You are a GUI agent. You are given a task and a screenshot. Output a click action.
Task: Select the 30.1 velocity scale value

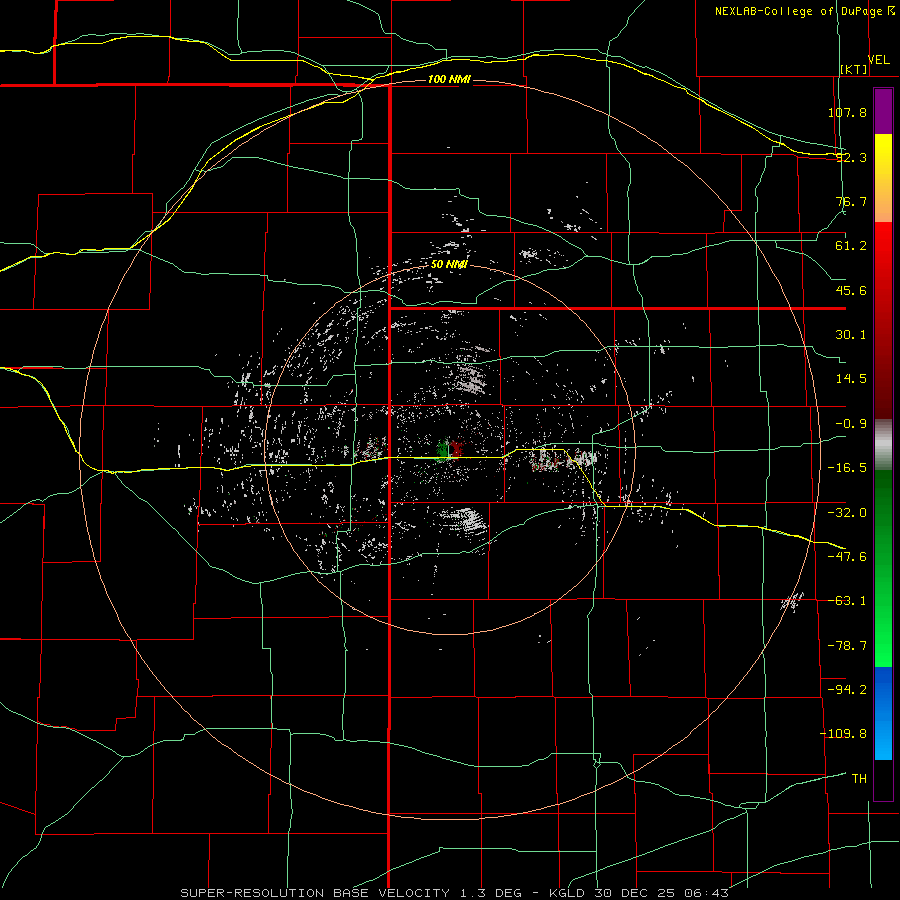pos(851,335)
